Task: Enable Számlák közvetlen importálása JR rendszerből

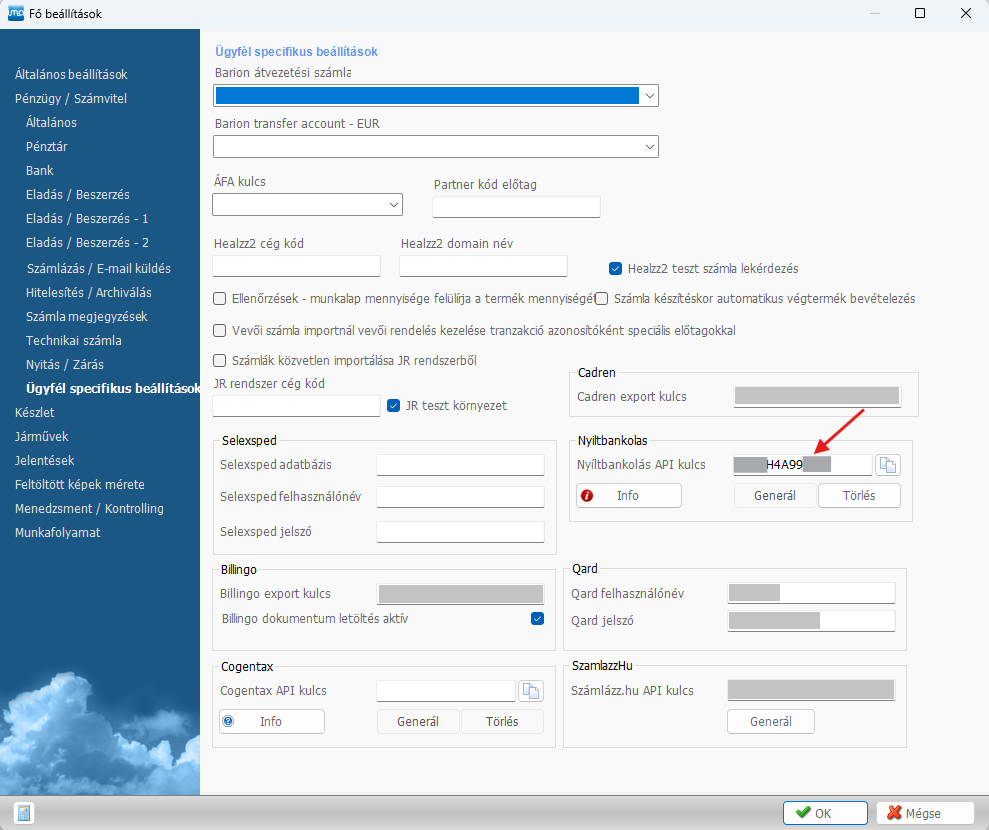Action: [220, 360]
